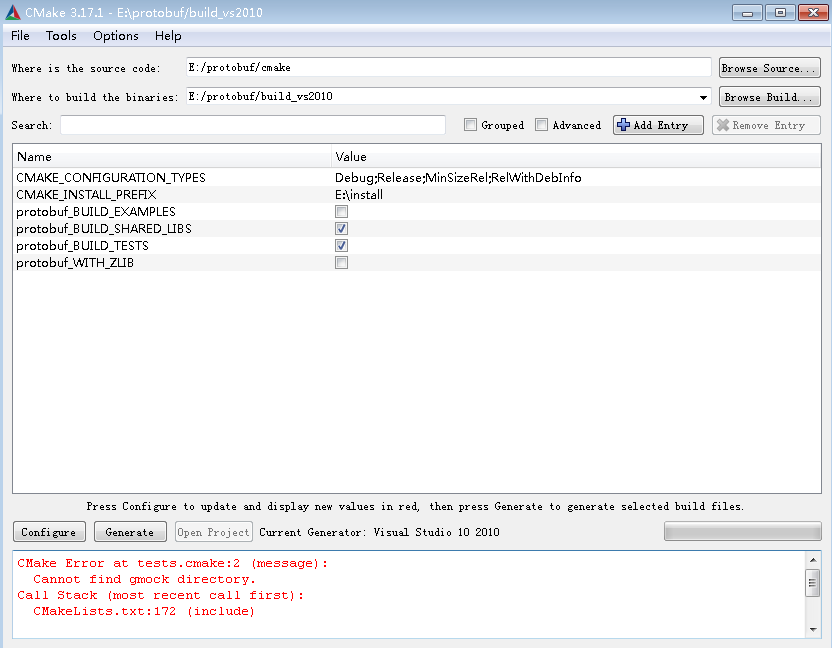Focus the Search input field

point(253,125)
